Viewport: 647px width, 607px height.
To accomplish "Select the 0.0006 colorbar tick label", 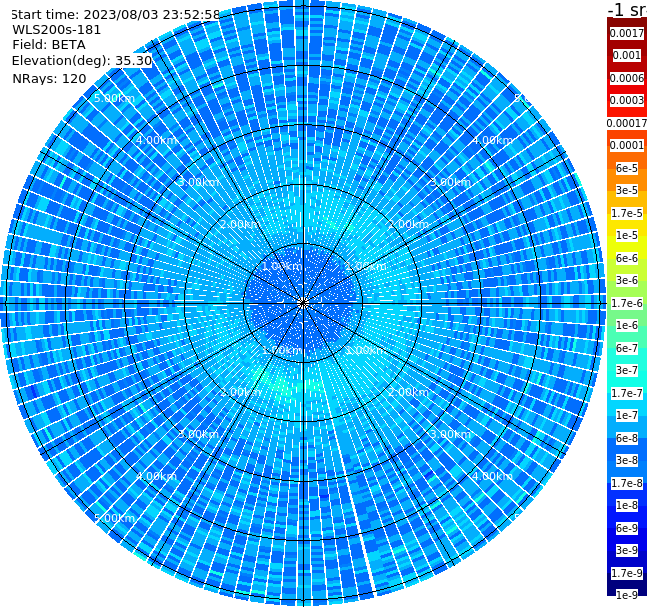I will coord(627,78).
